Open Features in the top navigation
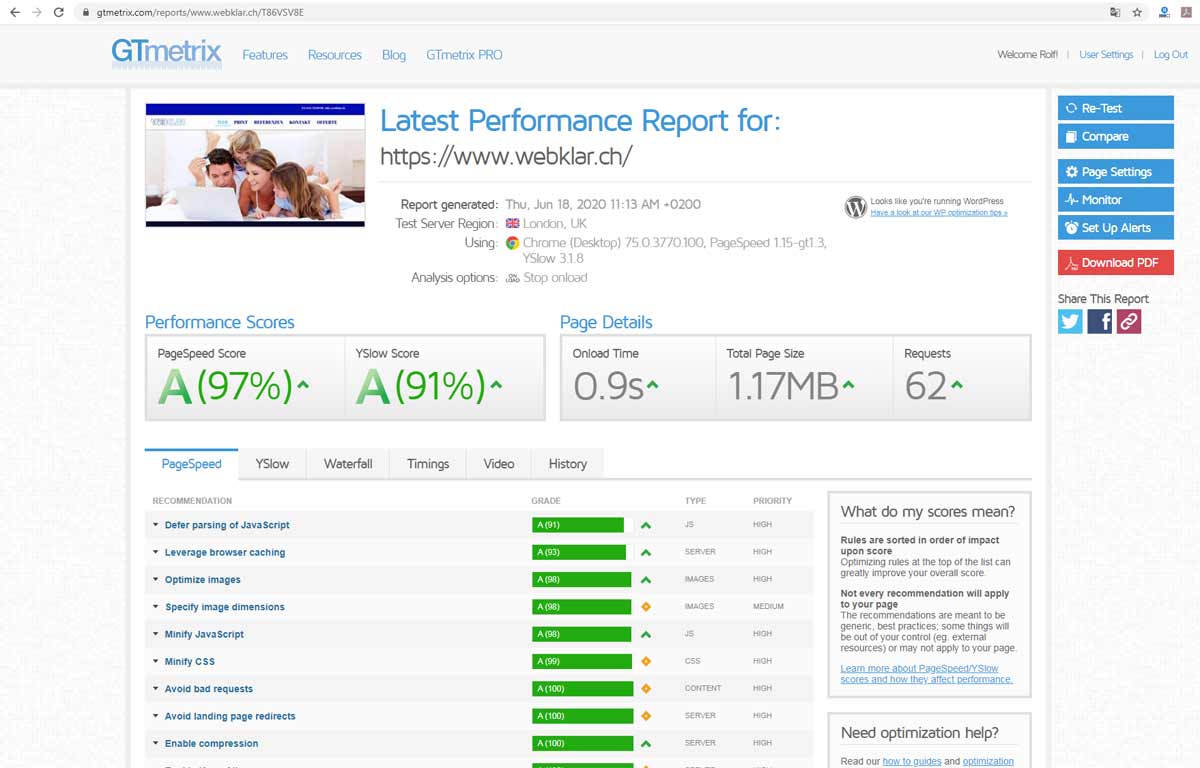Image resolution: width=1200 pixels, height=768 pixels. [x=265, y=55]
